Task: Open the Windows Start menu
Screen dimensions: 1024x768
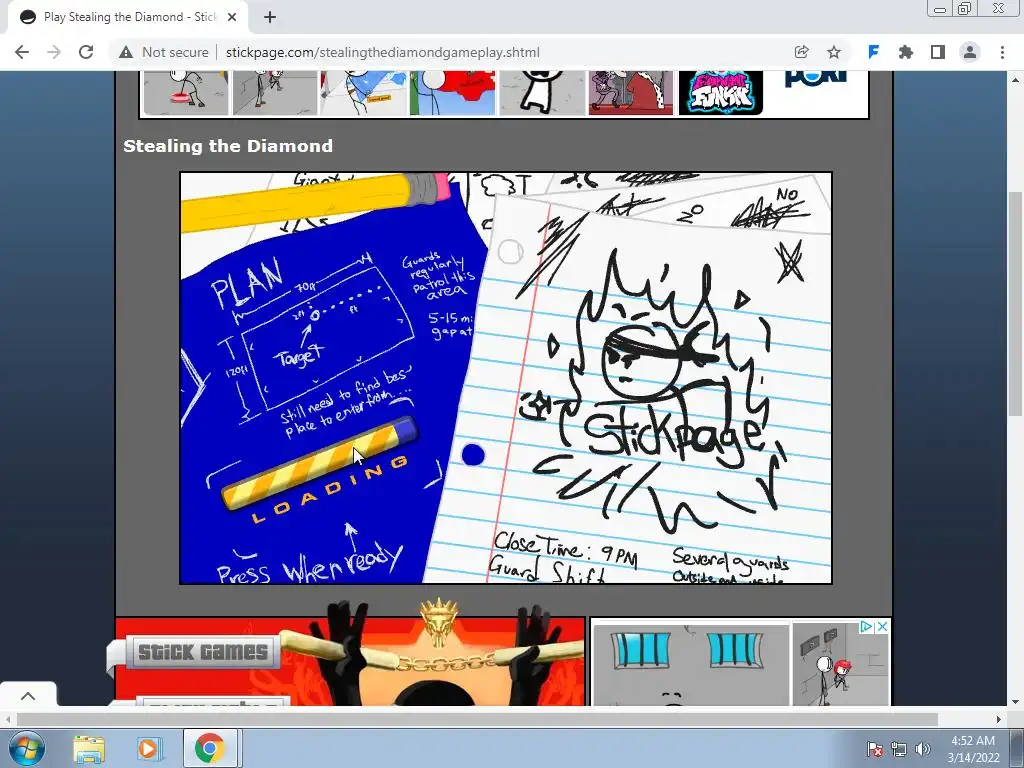Action: (27, 748)
